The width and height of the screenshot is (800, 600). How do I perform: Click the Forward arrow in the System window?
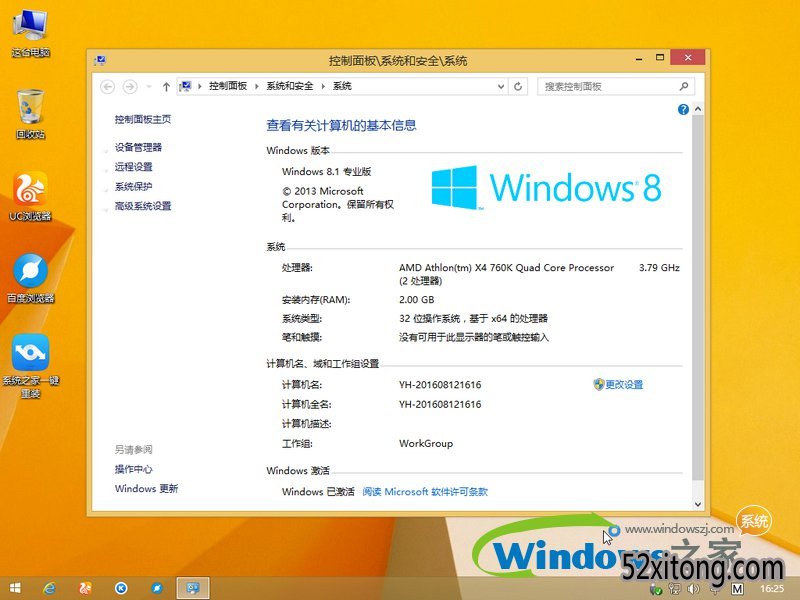pyautogui.click(x=130, y=87)
